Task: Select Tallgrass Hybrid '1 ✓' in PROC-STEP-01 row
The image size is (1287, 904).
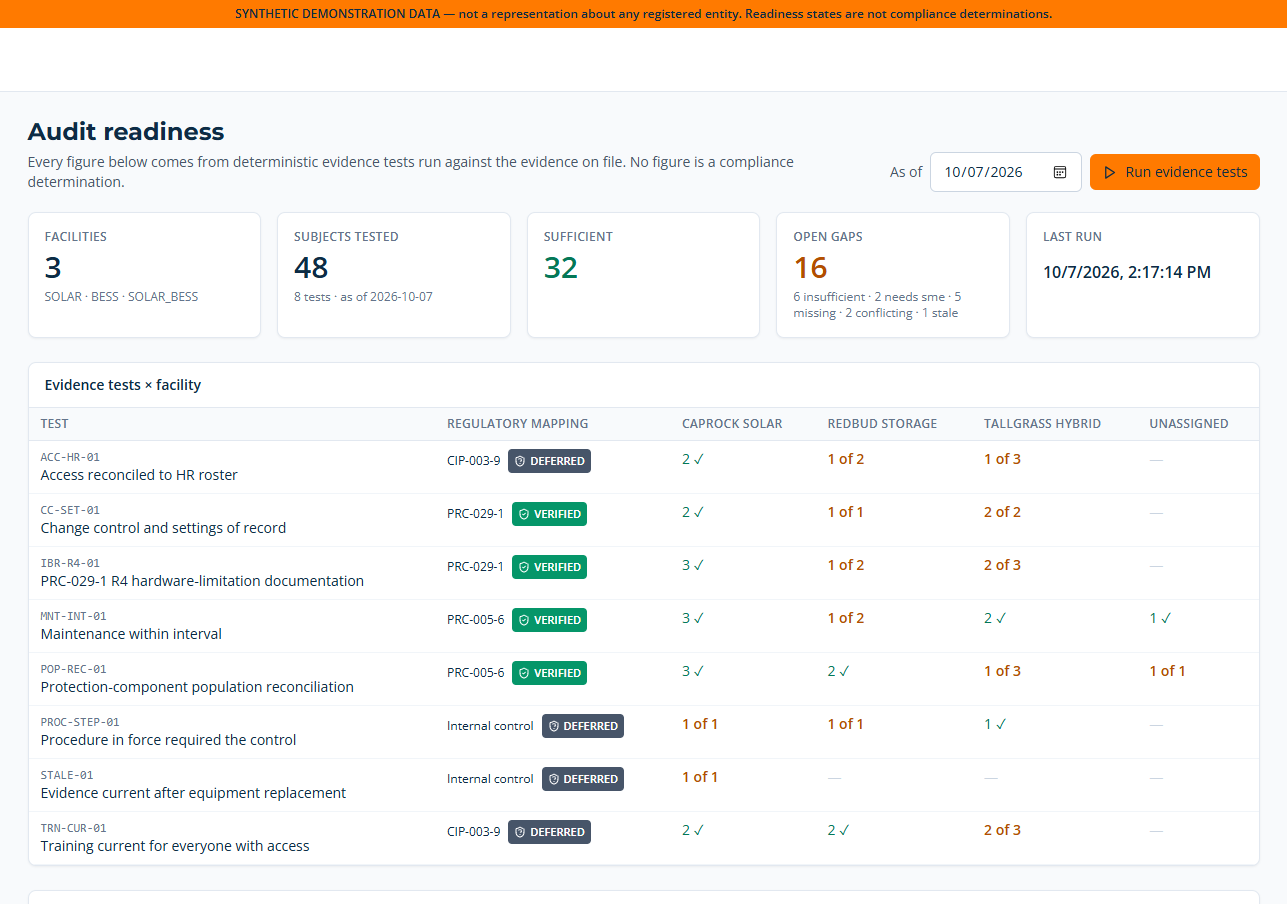Action: click(x=995, y=724)
